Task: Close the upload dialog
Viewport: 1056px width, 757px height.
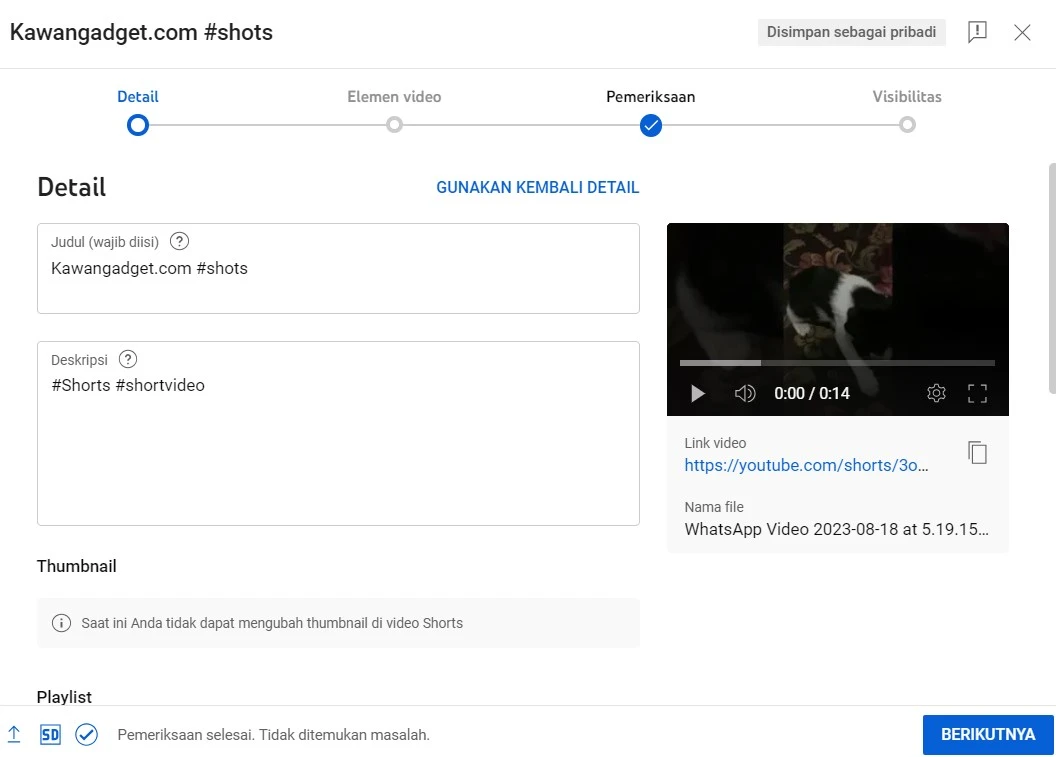Action: pos(1022,32)
